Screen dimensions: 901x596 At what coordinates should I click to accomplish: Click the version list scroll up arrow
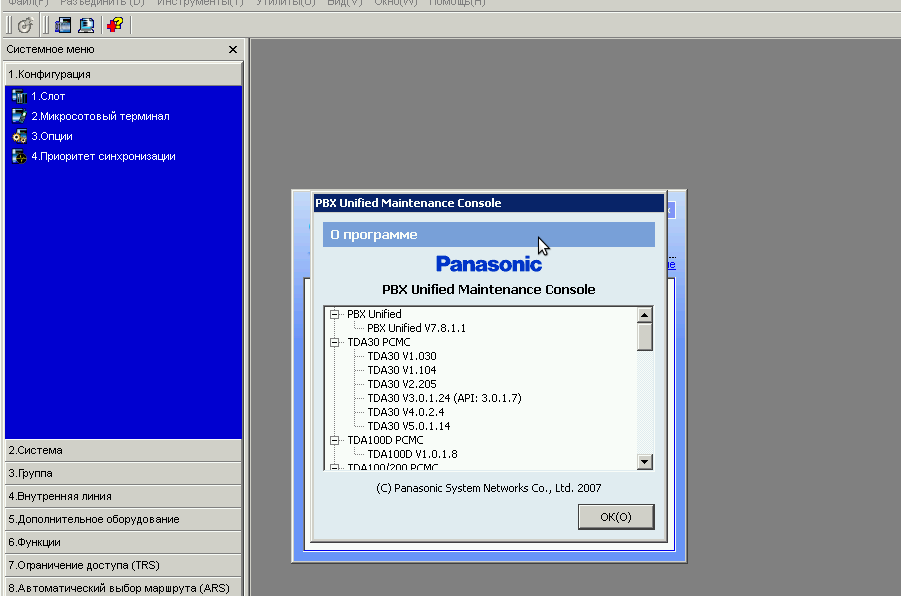645,315
